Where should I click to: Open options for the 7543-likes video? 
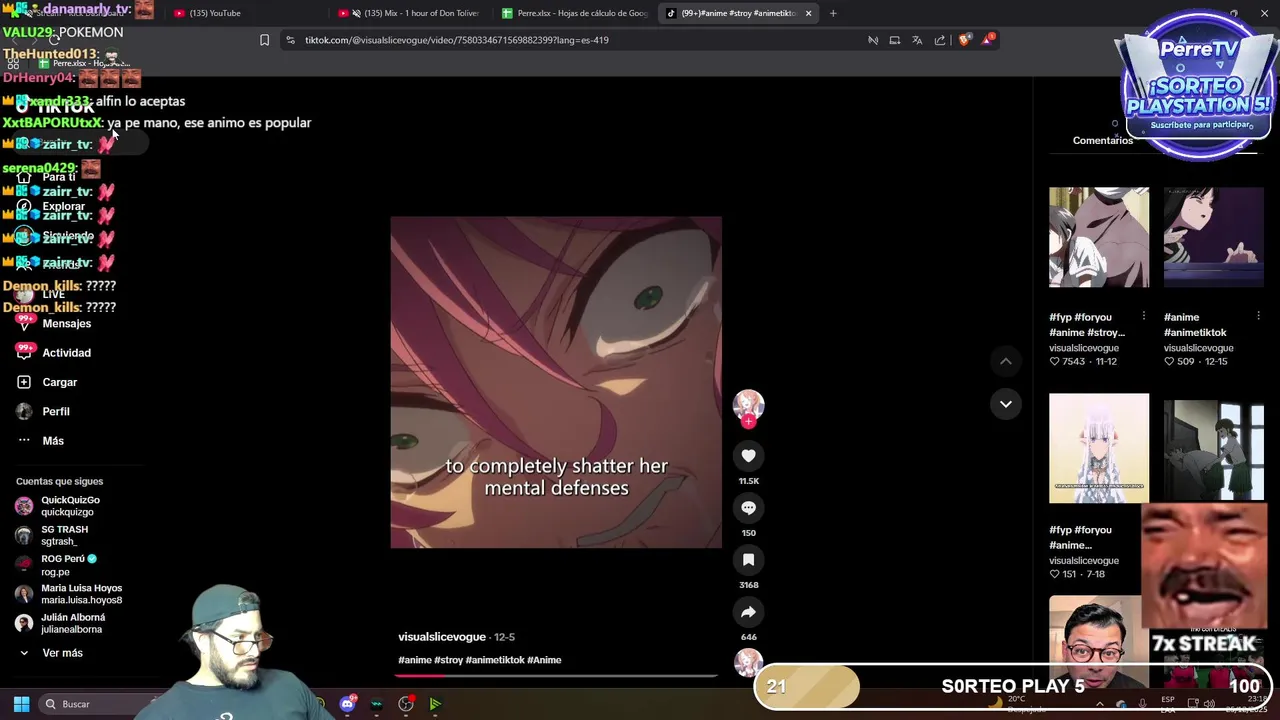(x=1144, y=316)
